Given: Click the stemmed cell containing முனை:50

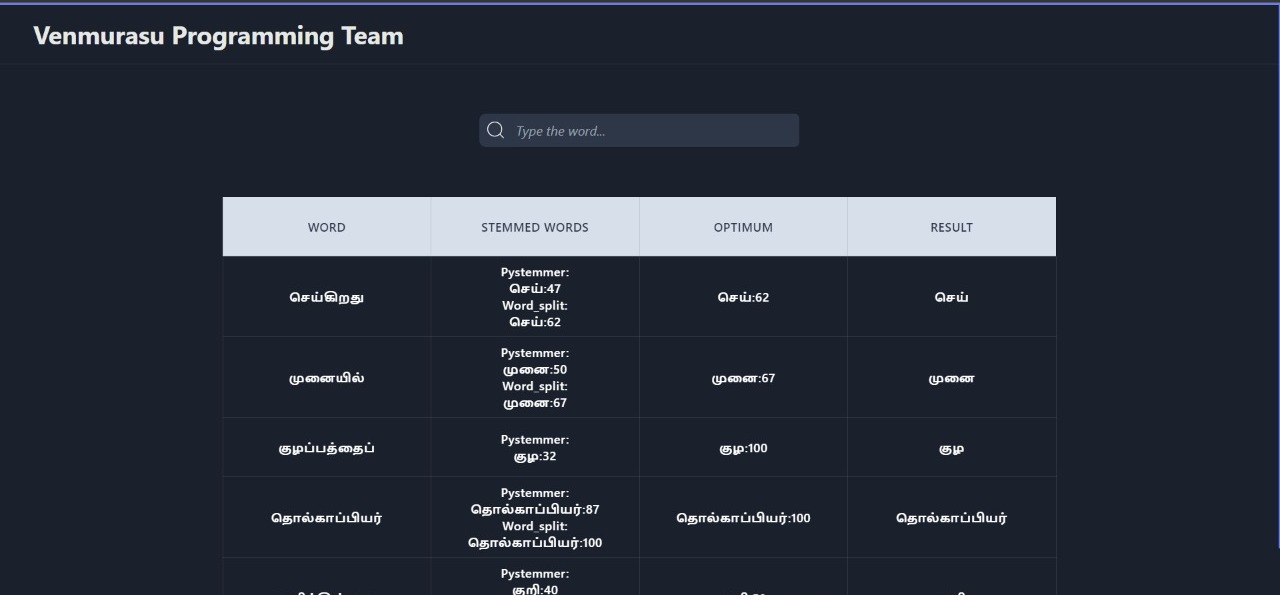Looking at the screenshot, I should (x=535, y=378).
